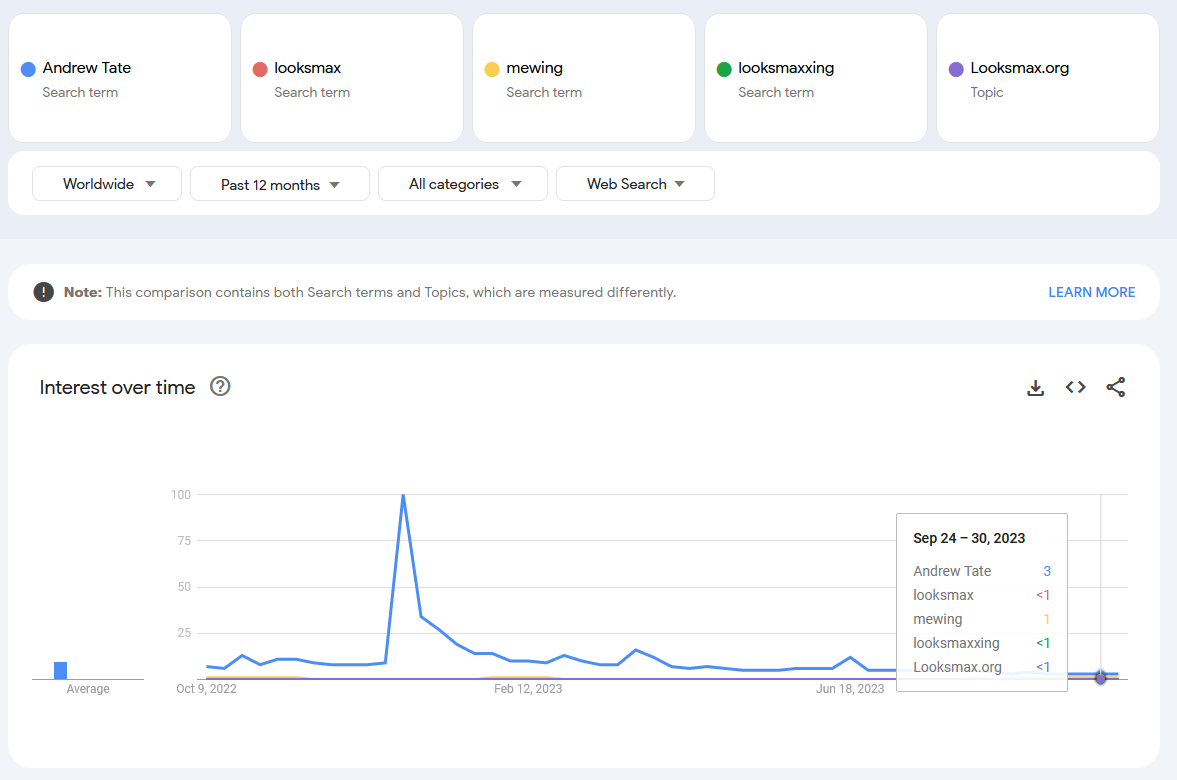Click the blue Average bar
Screen dimensions: 1177x780
pos(61,671)
